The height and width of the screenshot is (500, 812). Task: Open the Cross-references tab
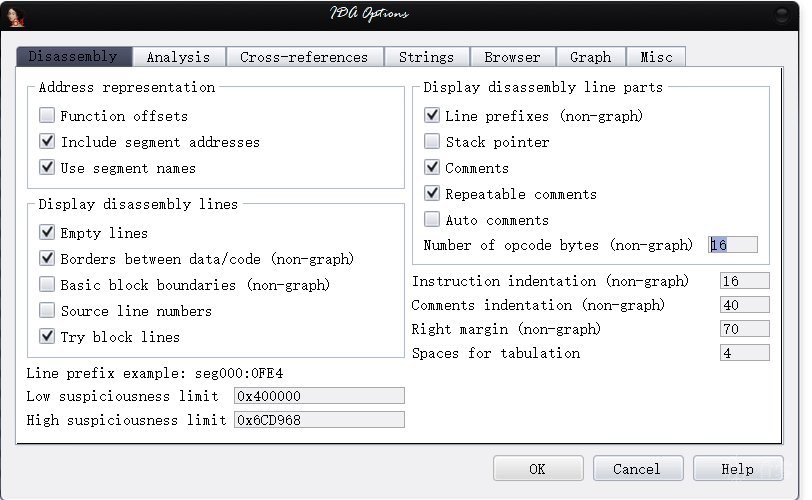point(304,58)
